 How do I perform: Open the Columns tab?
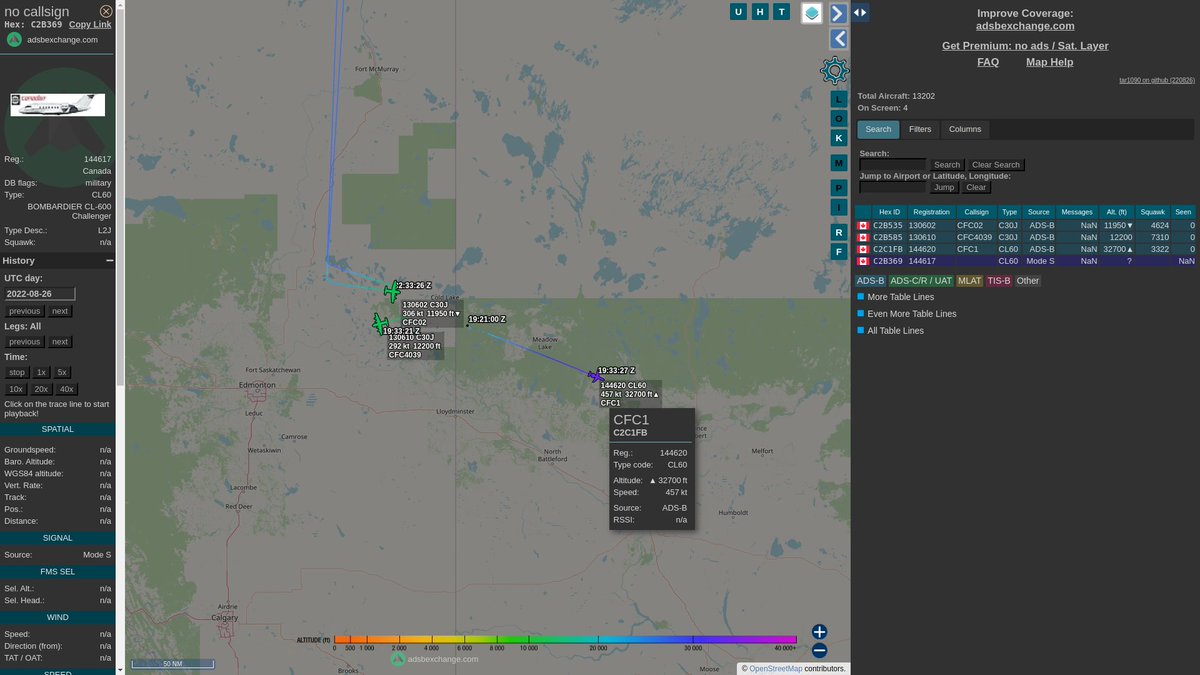(965, 129)
